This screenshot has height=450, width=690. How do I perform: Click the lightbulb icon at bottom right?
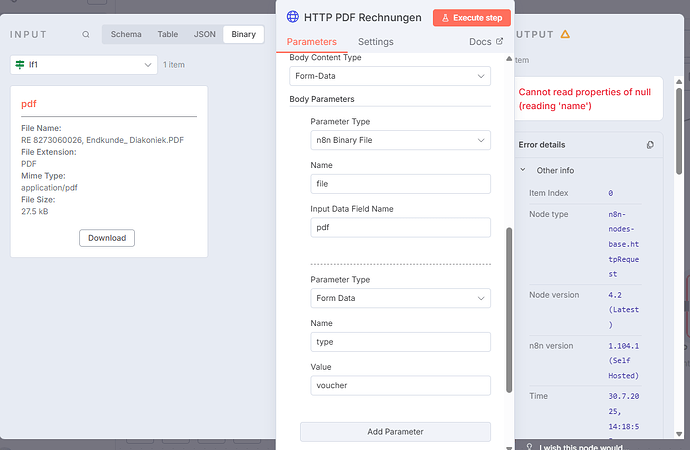click(530, 447)
